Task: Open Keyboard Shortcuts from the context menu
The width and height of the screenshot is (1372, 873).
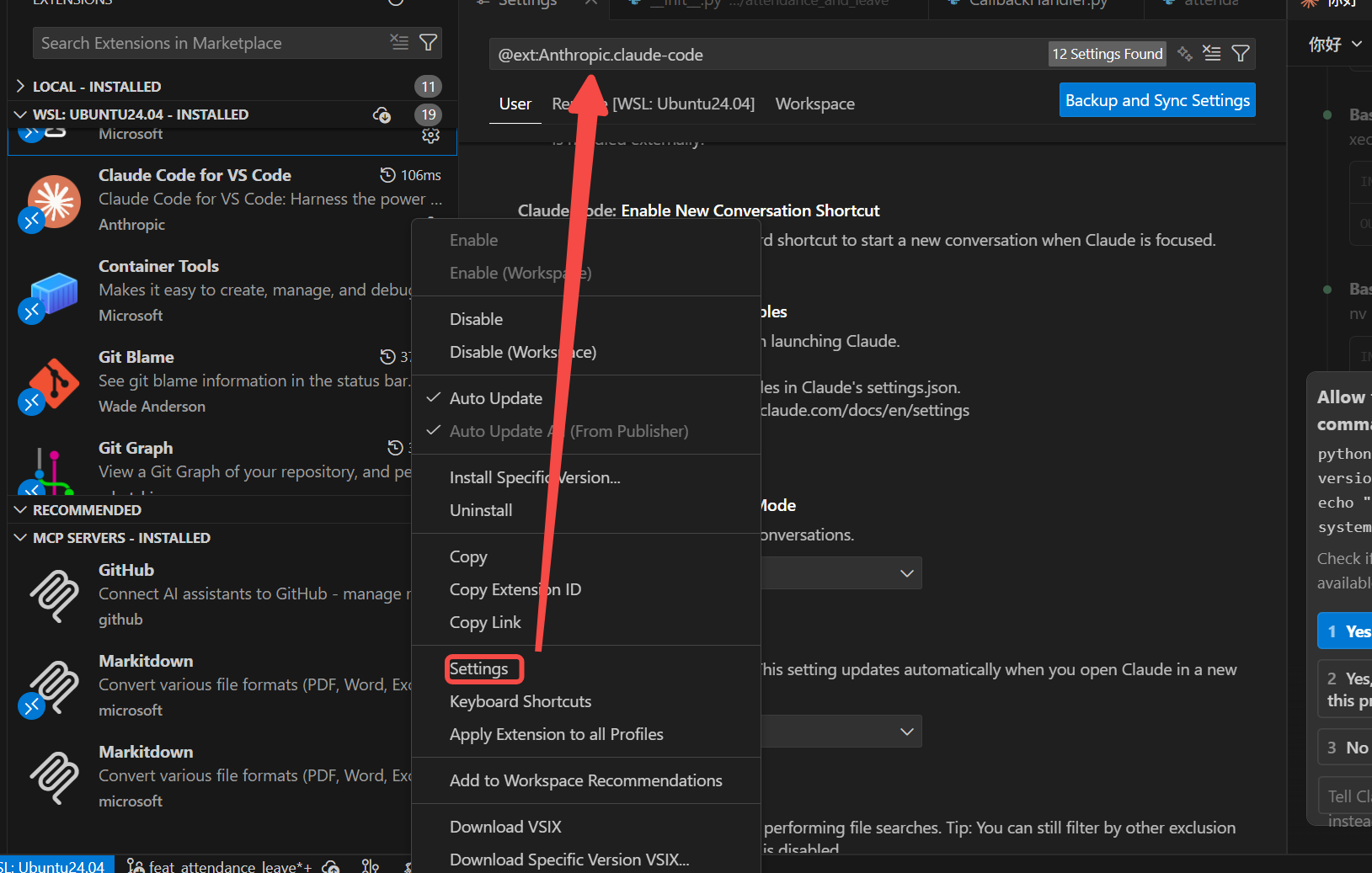Action: click(x=521, y=701)
